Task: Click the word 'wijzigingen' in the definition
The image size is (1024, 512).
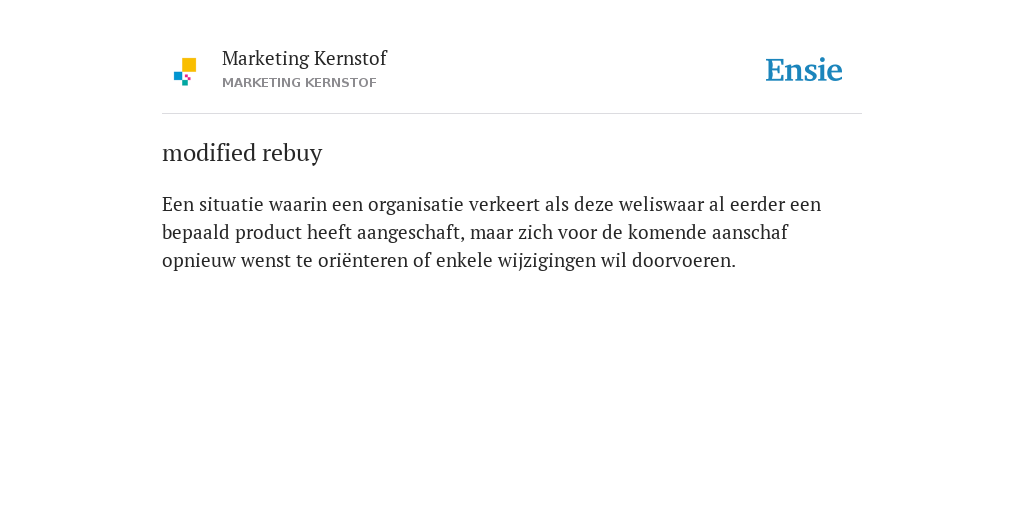Action: tap(547, 261)
